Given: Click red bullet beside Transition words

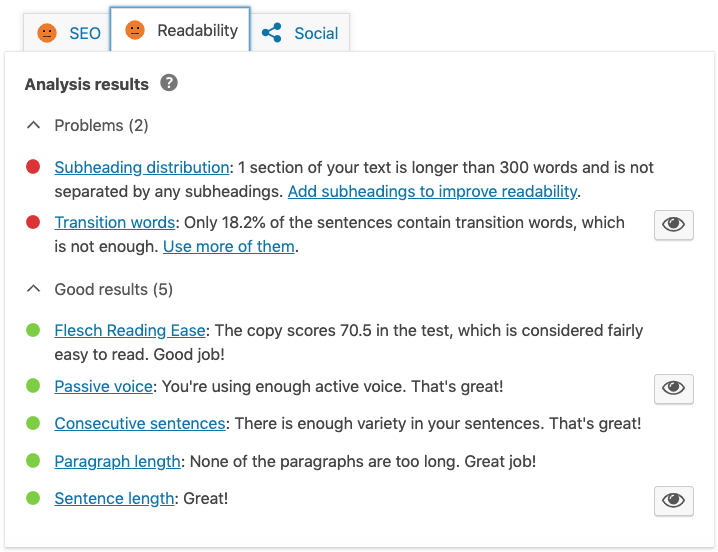Looking at the screenshot, I should coord(33,222).
